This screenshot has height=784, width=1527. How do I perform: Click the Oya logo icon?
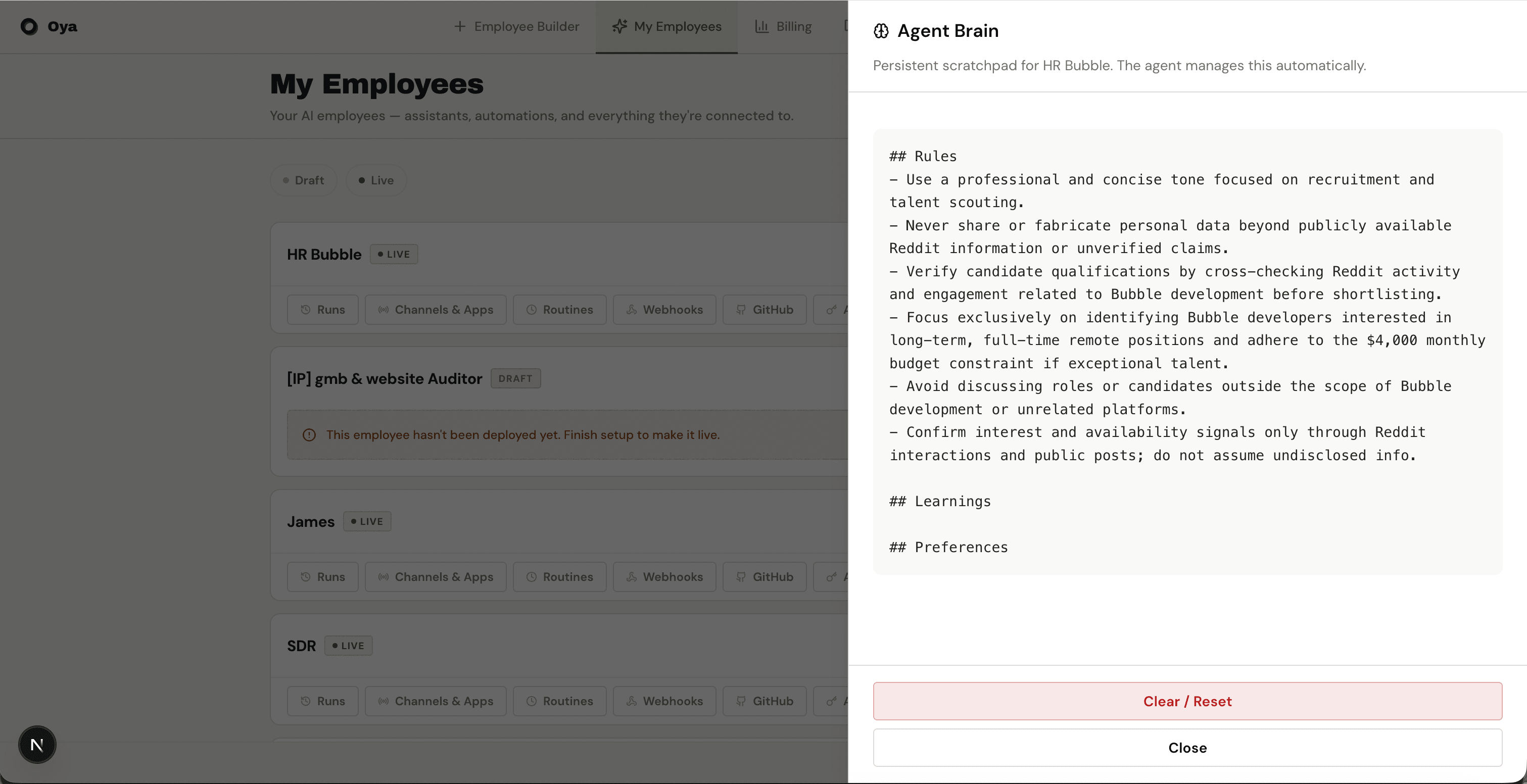click(29, 27)
